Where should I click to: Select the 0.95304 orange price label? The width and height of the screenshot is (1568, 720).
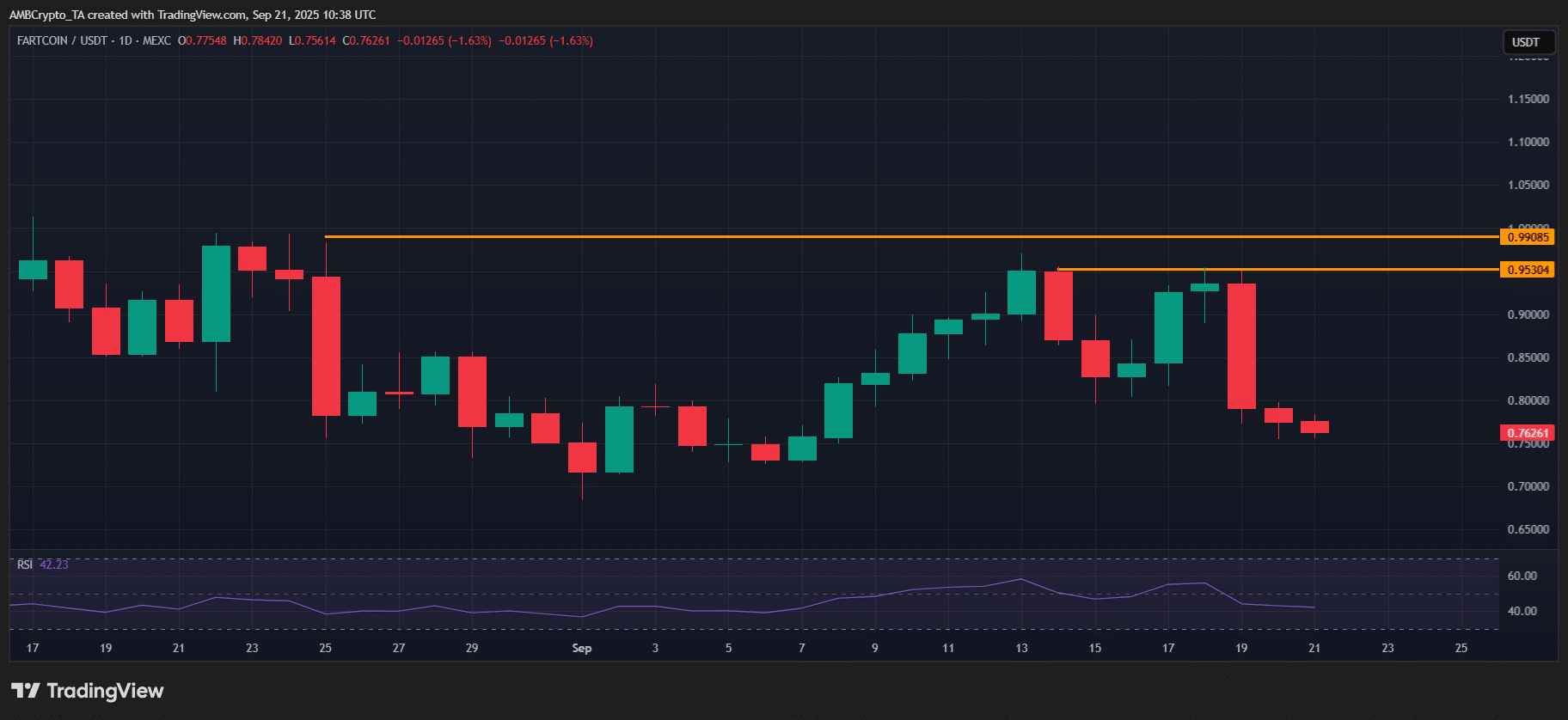1528,270
